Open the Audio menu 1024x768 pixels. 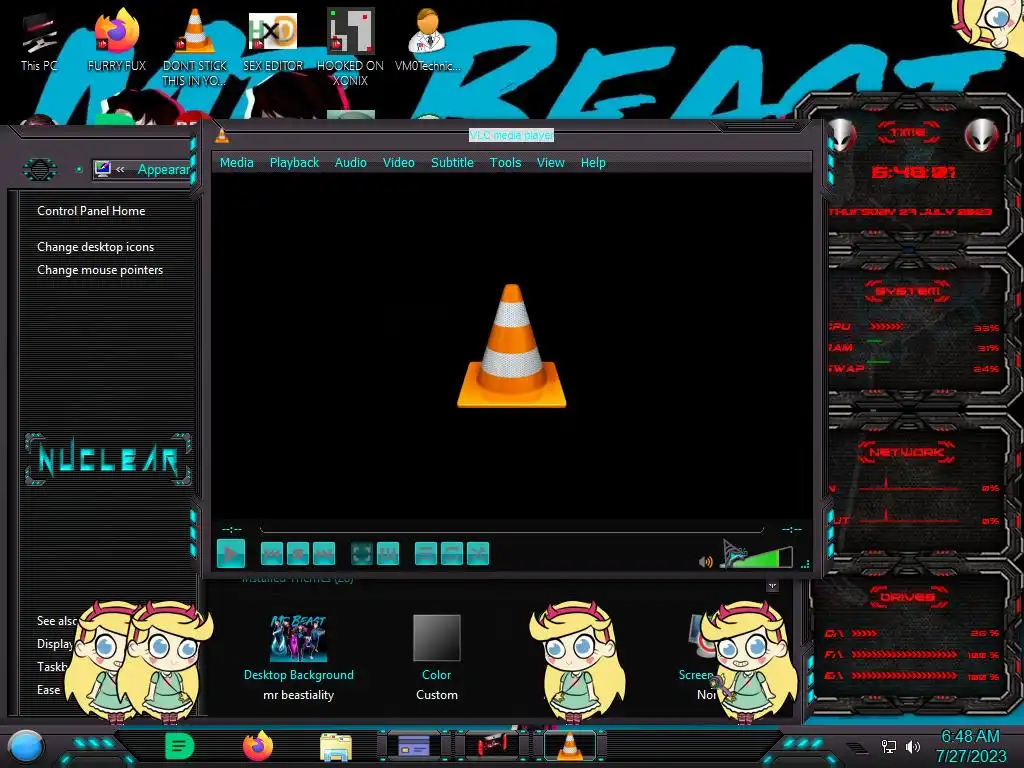pos(351,163)
